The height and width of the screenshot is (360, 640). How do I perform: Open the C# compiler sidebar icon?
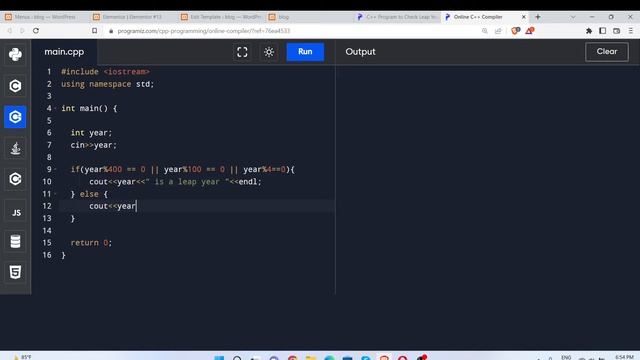15,179
